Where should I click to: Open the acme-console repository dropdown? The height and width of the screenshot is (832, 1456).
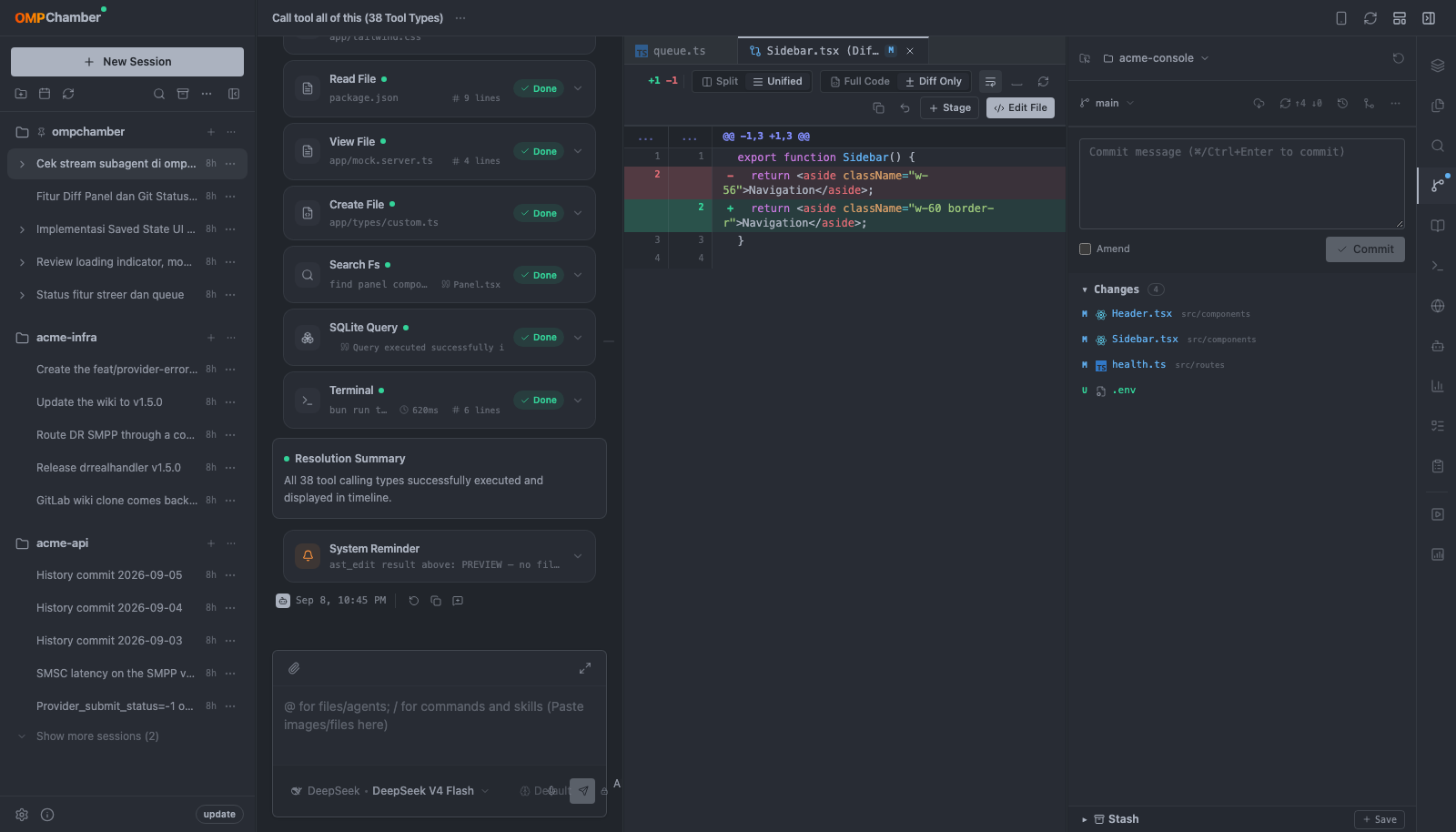click(1156, 58)
